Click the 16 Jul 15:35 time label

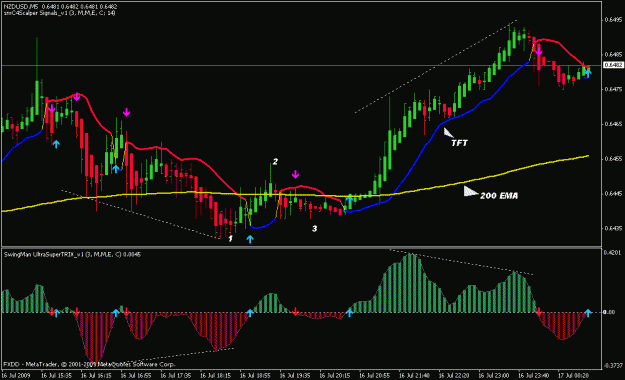coord(57,376)
